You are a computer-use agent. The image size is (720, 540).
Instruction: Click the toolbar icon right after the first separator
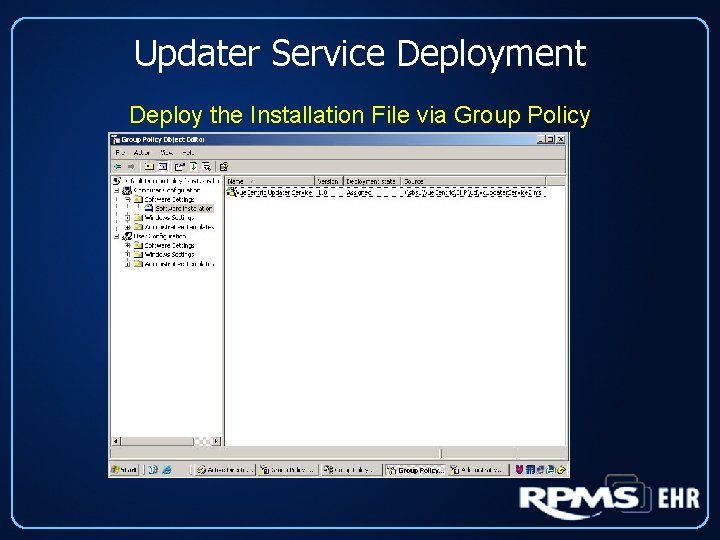tap(180, 166)
